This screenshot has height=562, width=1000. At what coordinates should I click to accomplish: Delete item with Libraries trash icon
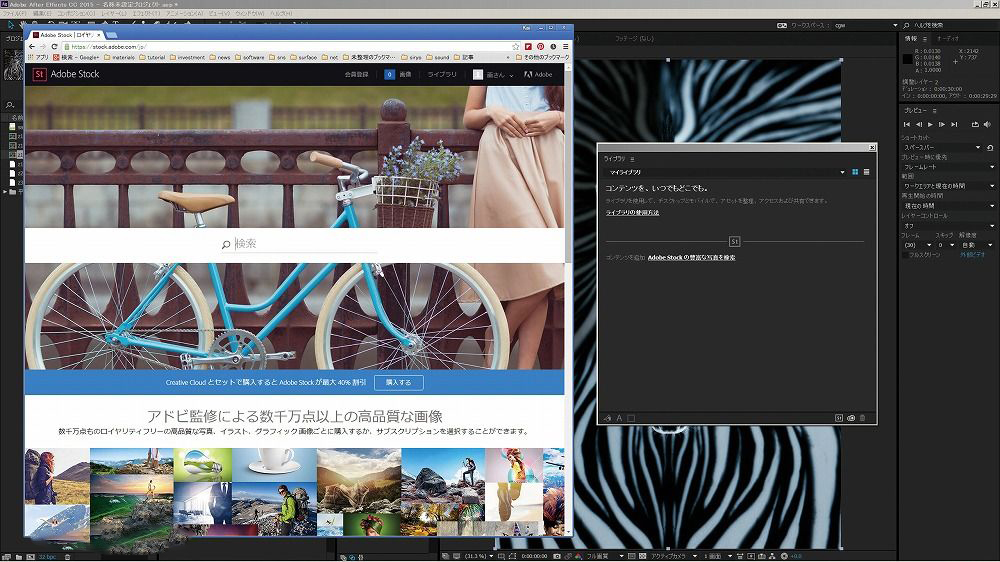coord(862,418)
